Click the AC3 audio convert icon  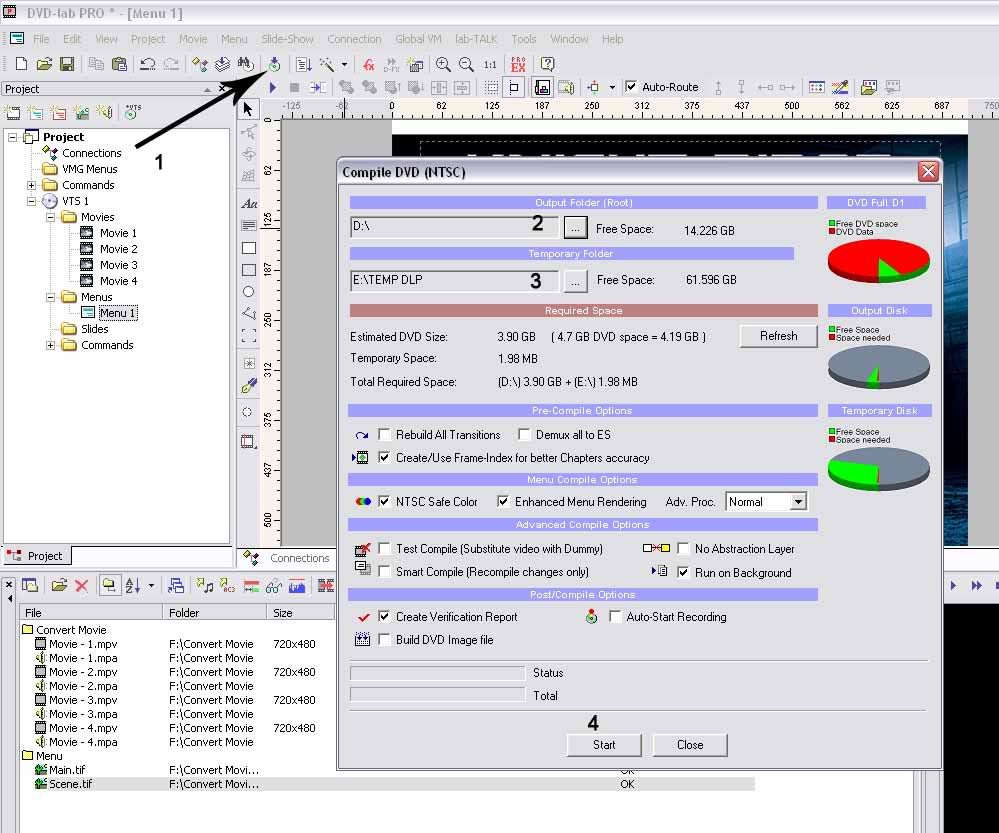227,585
